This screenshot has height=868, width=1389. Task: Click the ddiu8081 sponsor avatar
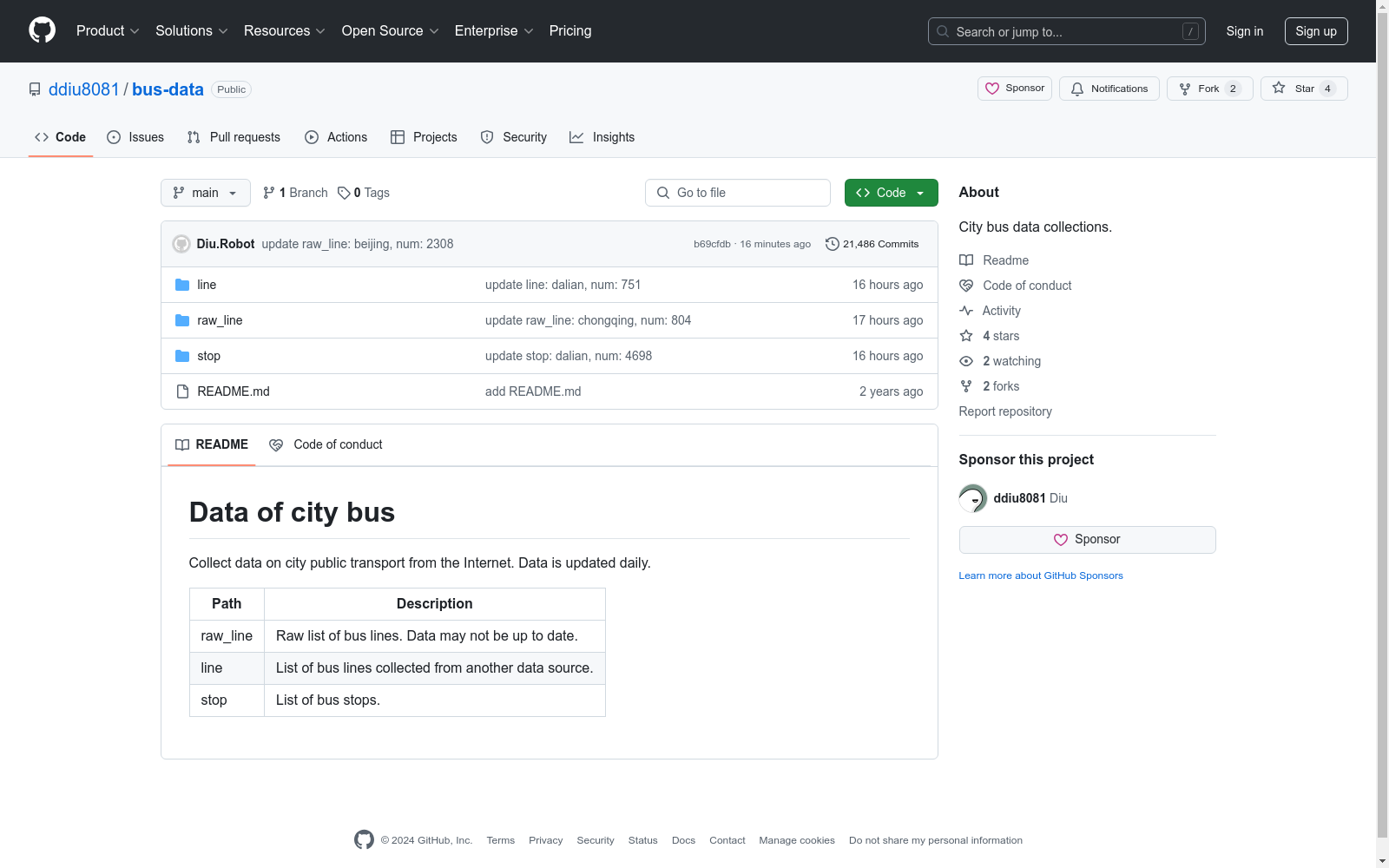tap(973, 498)
